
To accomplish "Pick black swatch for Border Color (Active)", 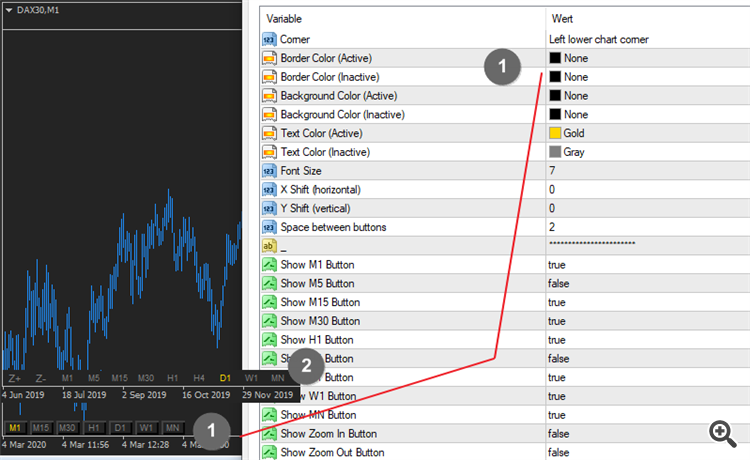I will pos(555,58).
